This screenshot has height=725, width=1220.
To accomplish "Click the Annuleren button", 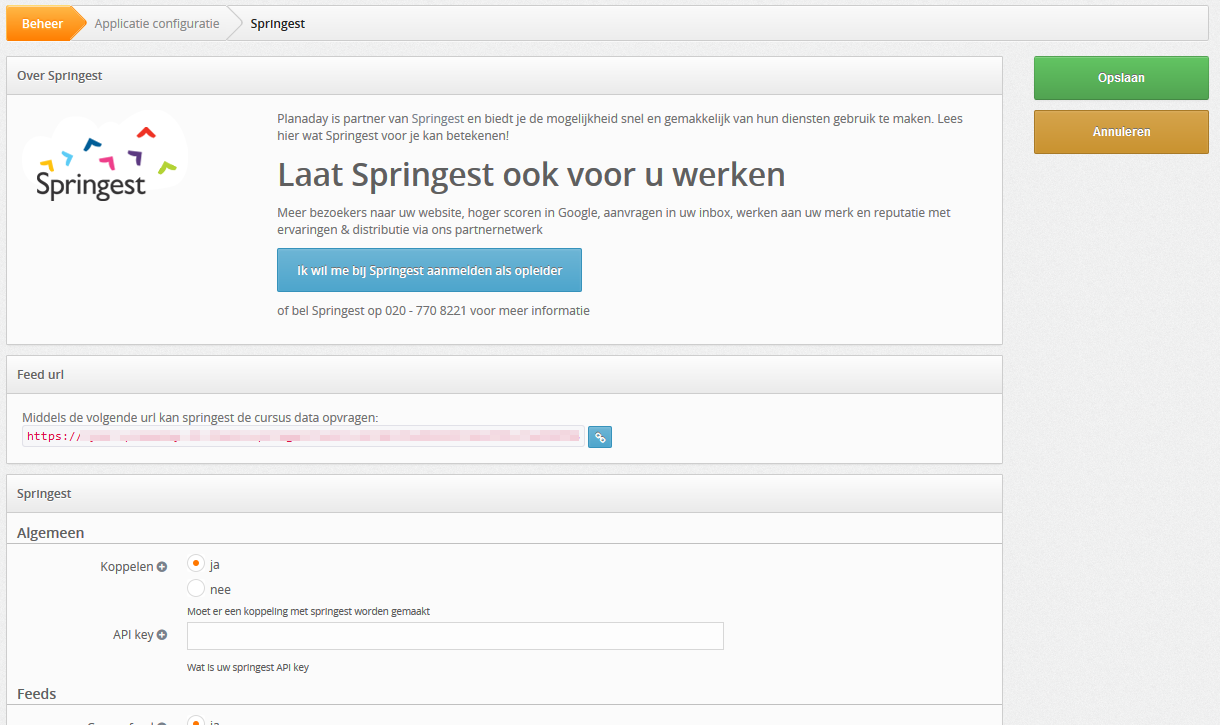I will (1121, 132).
